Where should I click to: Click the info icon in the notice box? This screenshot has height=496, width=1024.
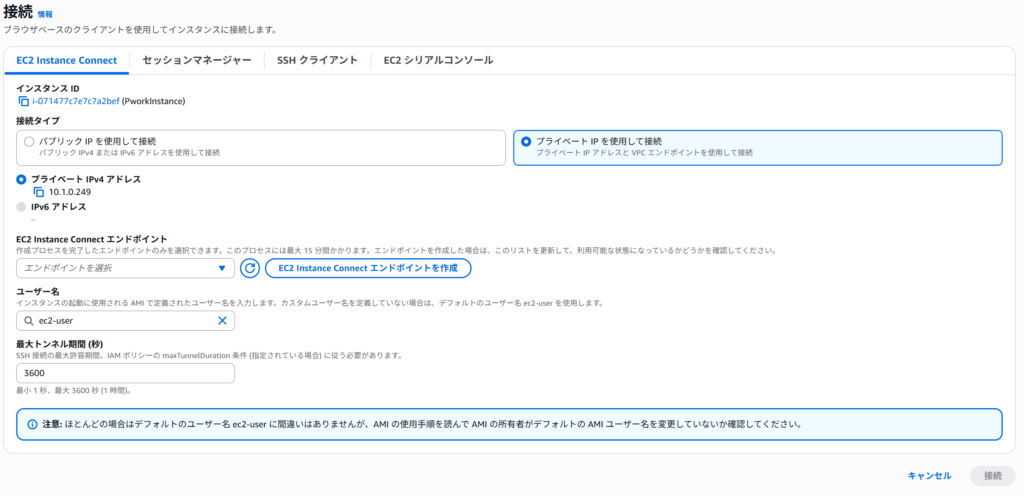point(32,424)
